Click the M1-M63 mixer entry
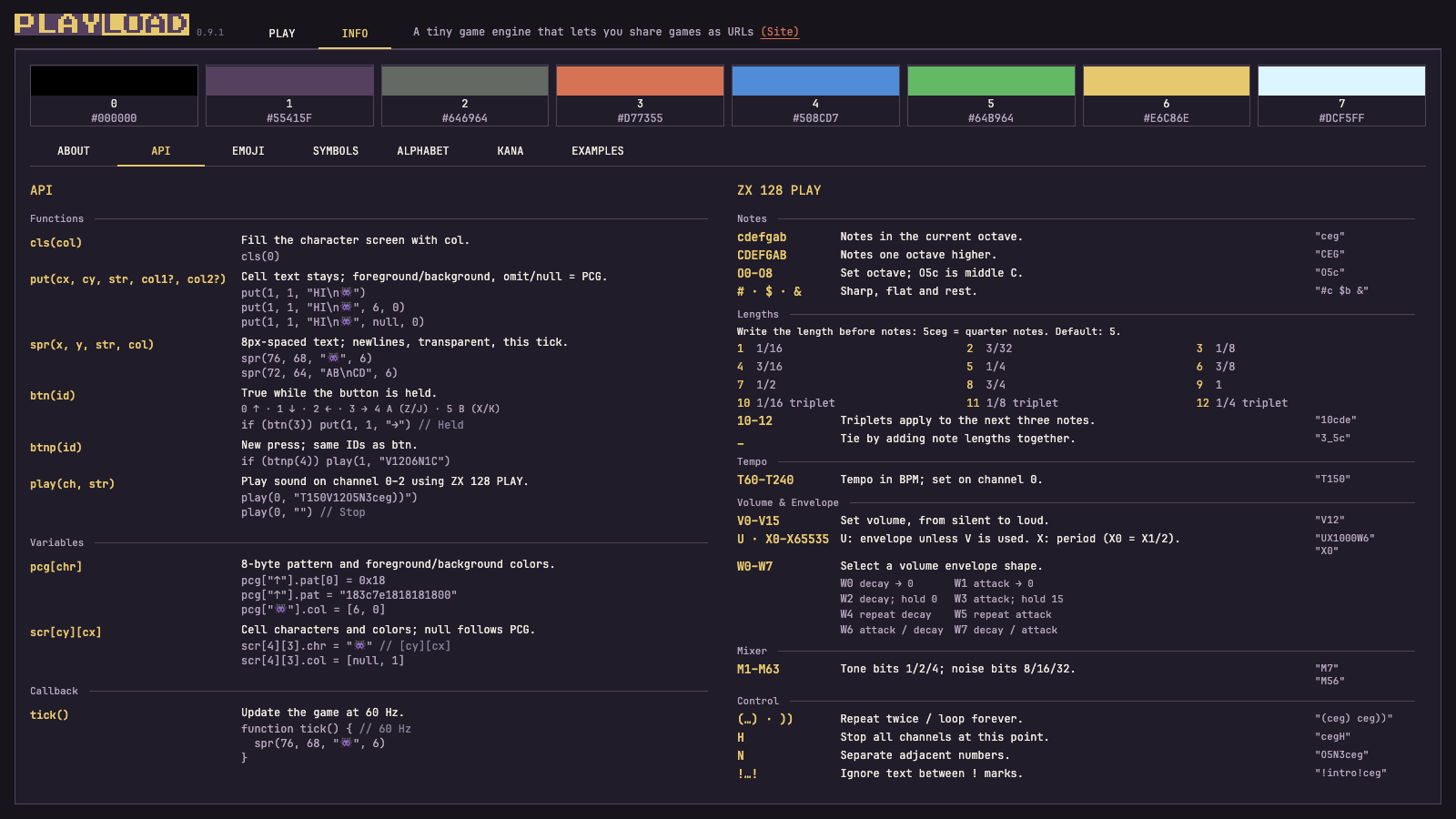 click(758, 670)
